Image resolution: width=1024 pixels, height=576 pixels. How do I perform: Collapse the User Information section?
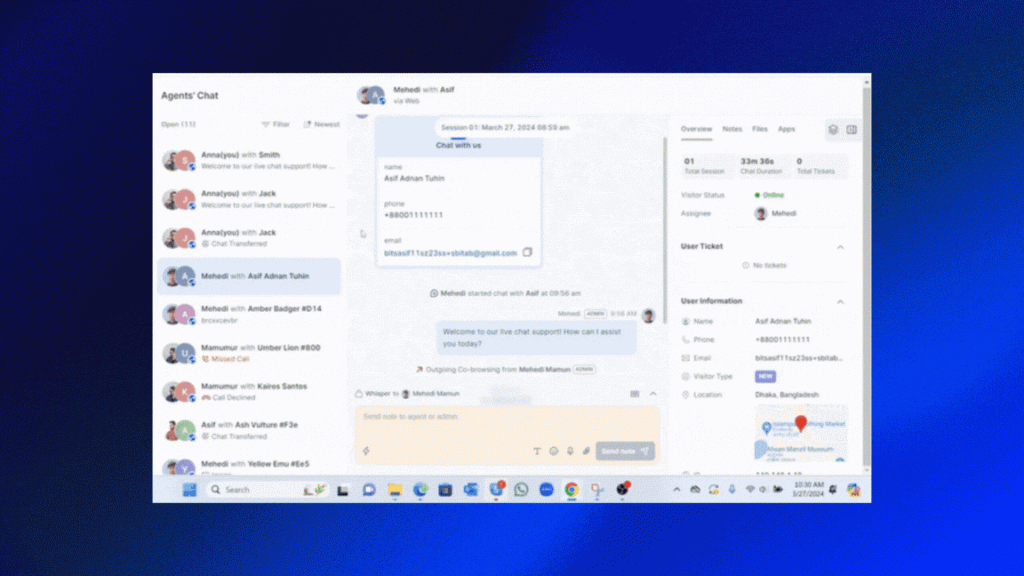(x=840, y=301)
